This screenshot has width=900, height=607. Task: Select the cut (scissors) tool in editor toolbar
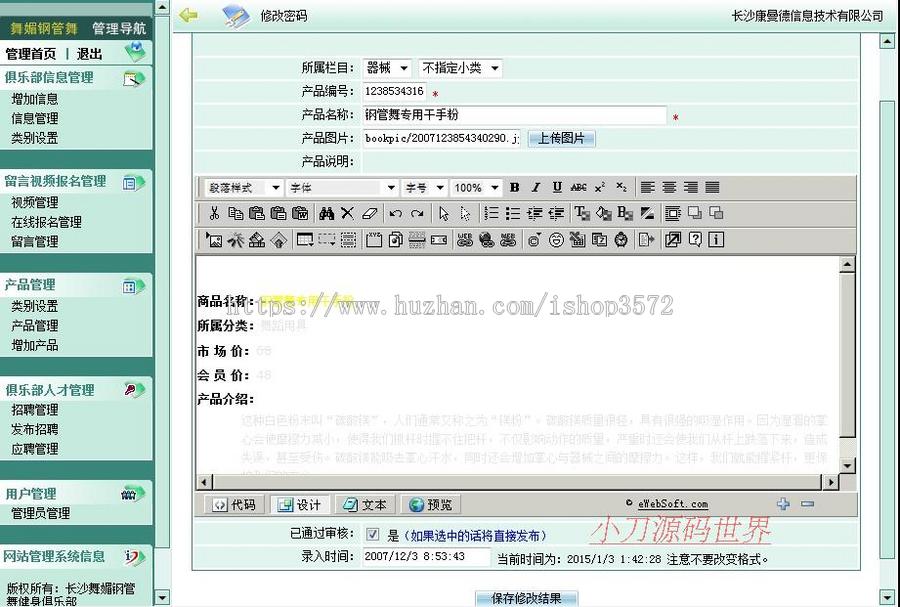click(x=214, y=213)
